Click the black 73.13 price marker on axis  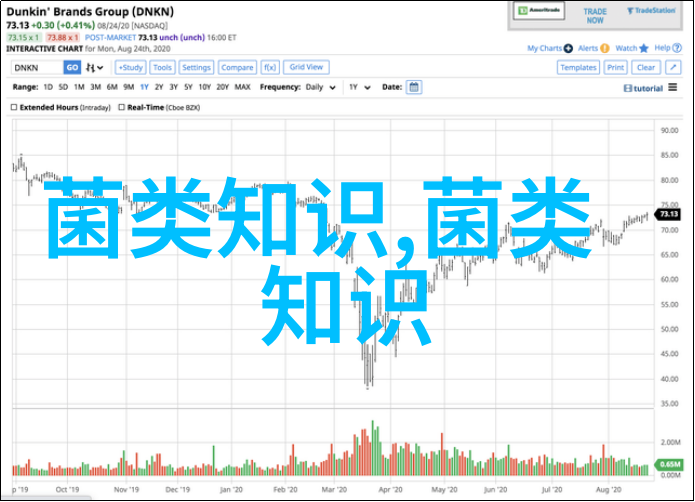click(668, 214)
